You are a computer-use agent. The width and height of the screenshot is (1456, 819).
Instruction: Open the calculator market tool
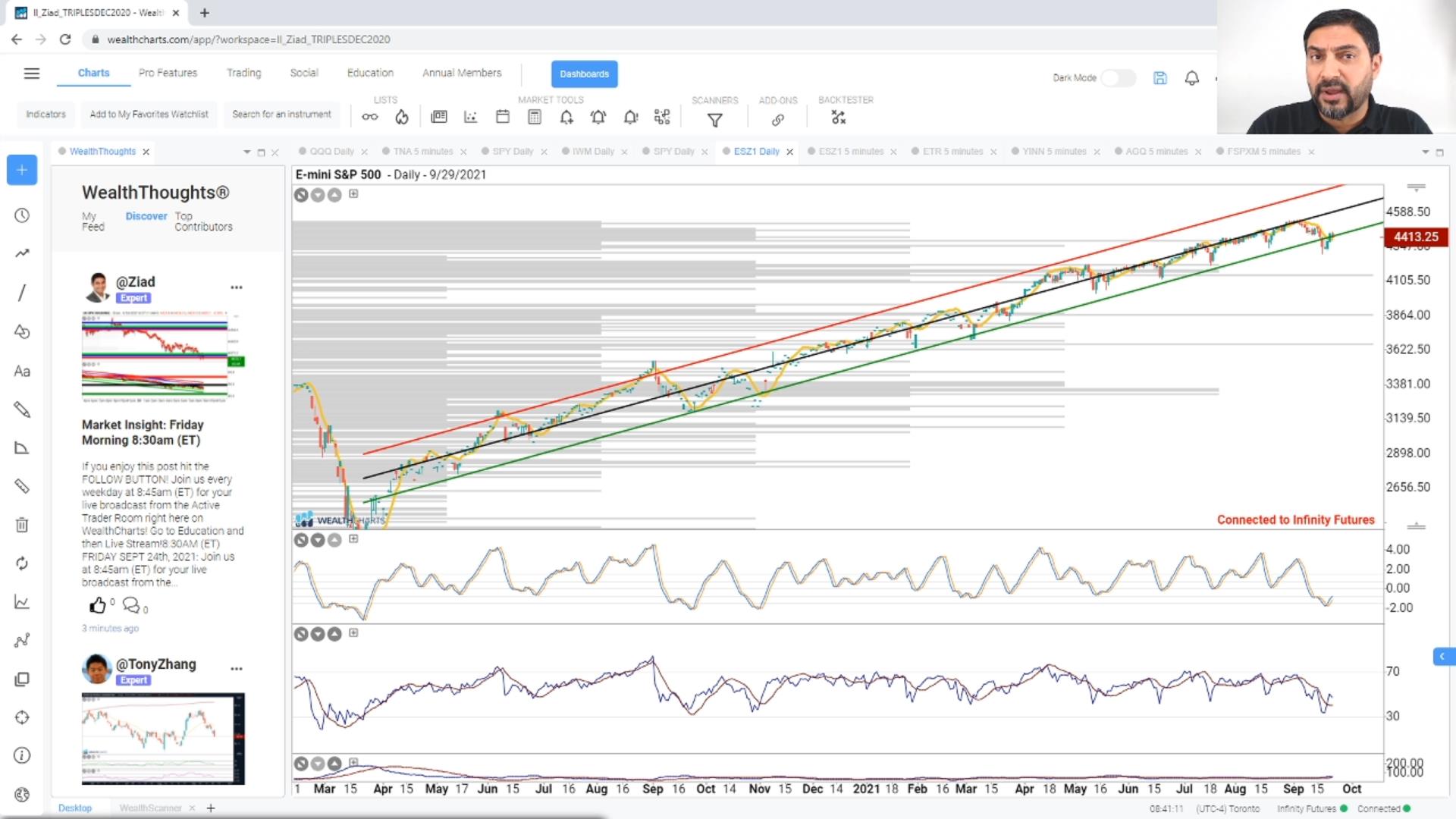535,117
